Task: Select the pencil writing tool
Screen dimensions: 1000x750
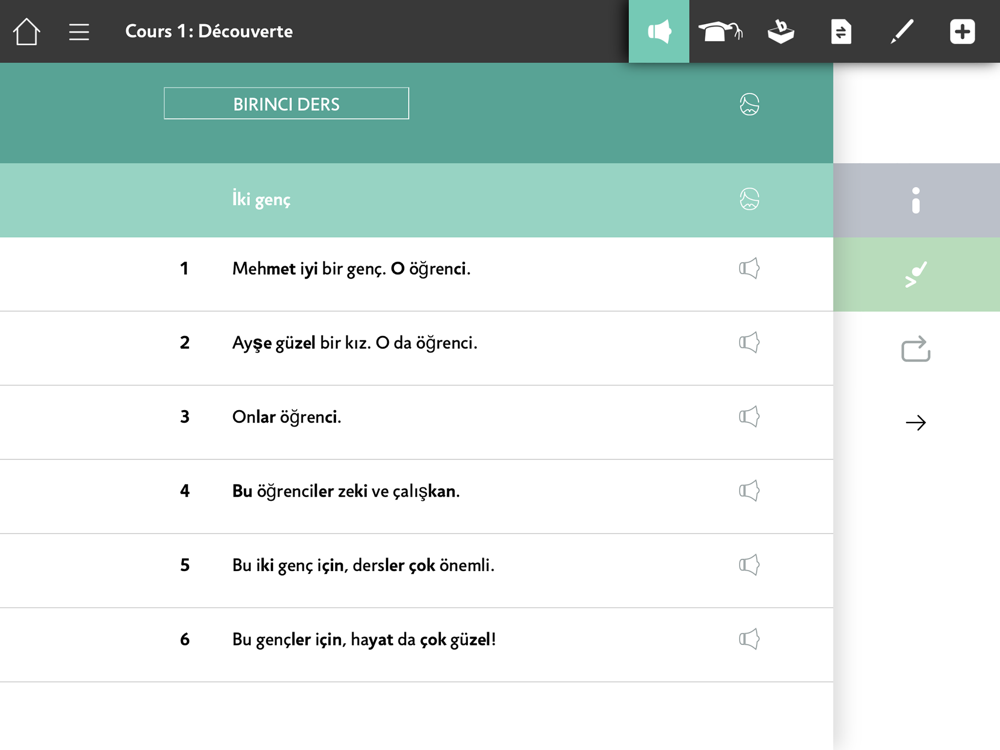Action: point(902,31)
